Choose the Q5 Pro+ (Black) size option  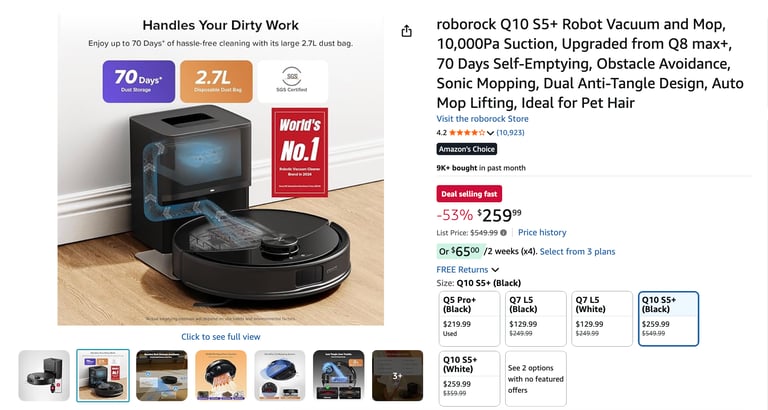coord(469,318)
